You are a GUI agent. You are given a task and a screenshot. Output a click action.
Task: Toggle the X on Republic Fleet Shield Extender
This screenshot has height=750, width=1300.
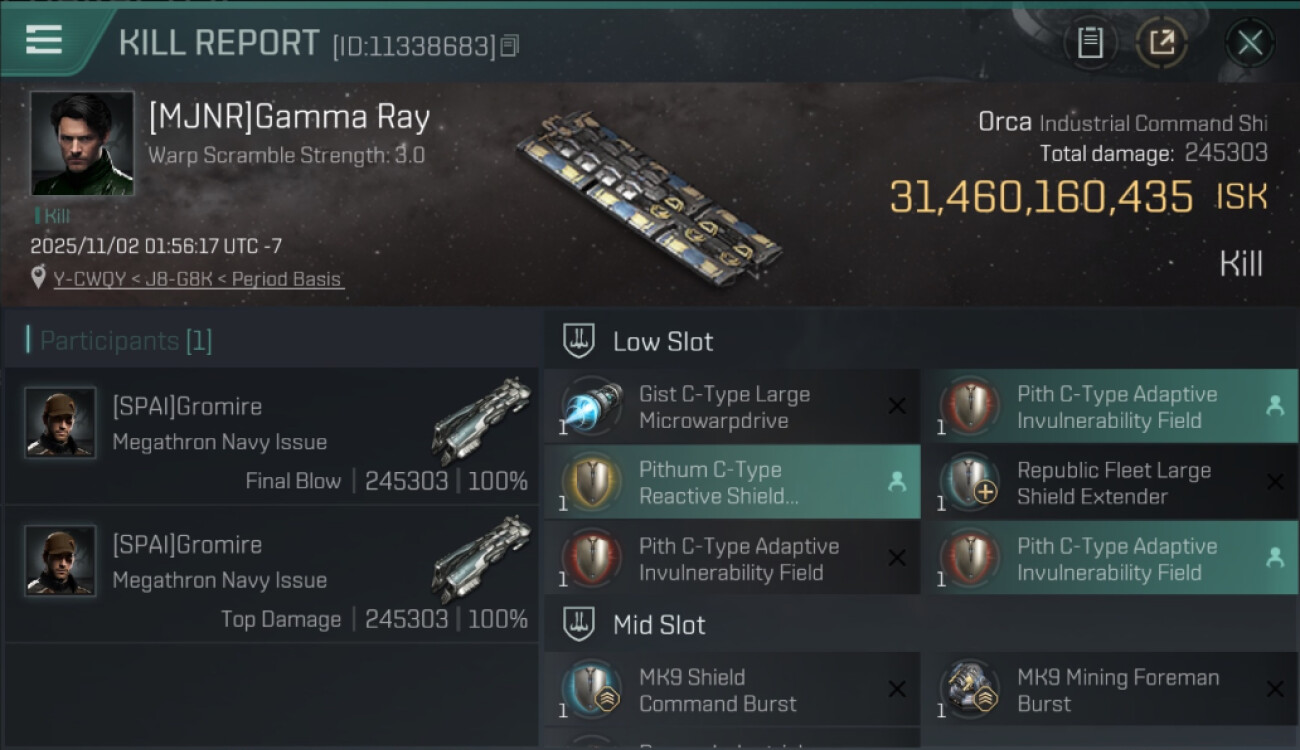pos(1275,482)
